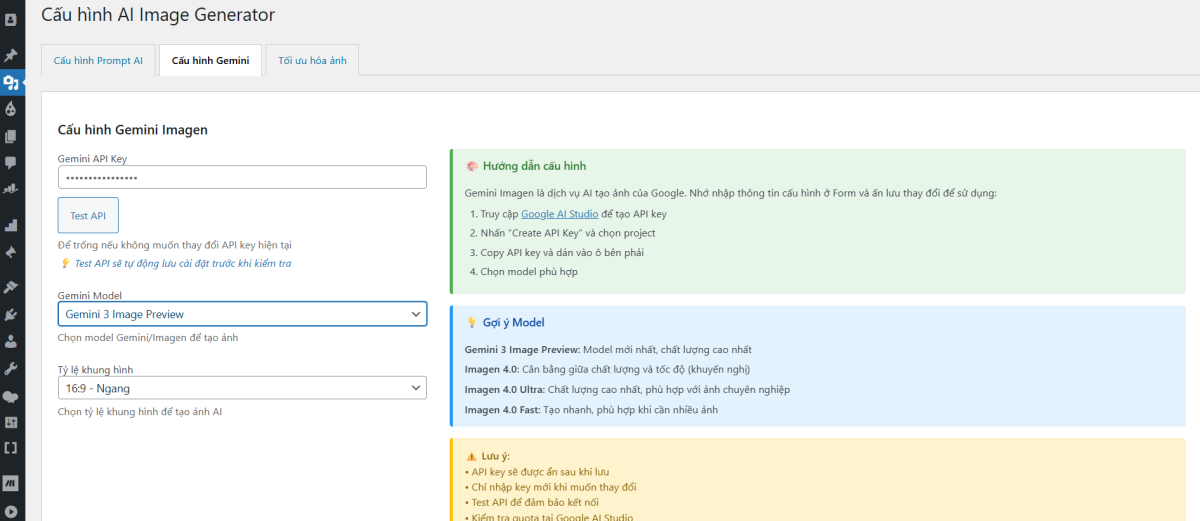1200x521 pixels.
Task: Open Tools wrench icon in sidebar
Action: (x=11, y=368)
